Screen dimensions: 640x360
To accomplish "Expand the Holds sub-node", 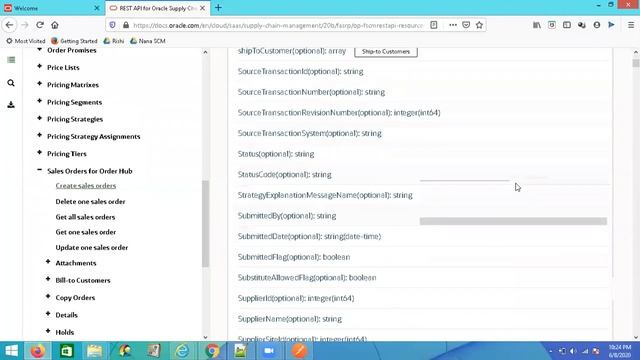I will click(48, 331).
